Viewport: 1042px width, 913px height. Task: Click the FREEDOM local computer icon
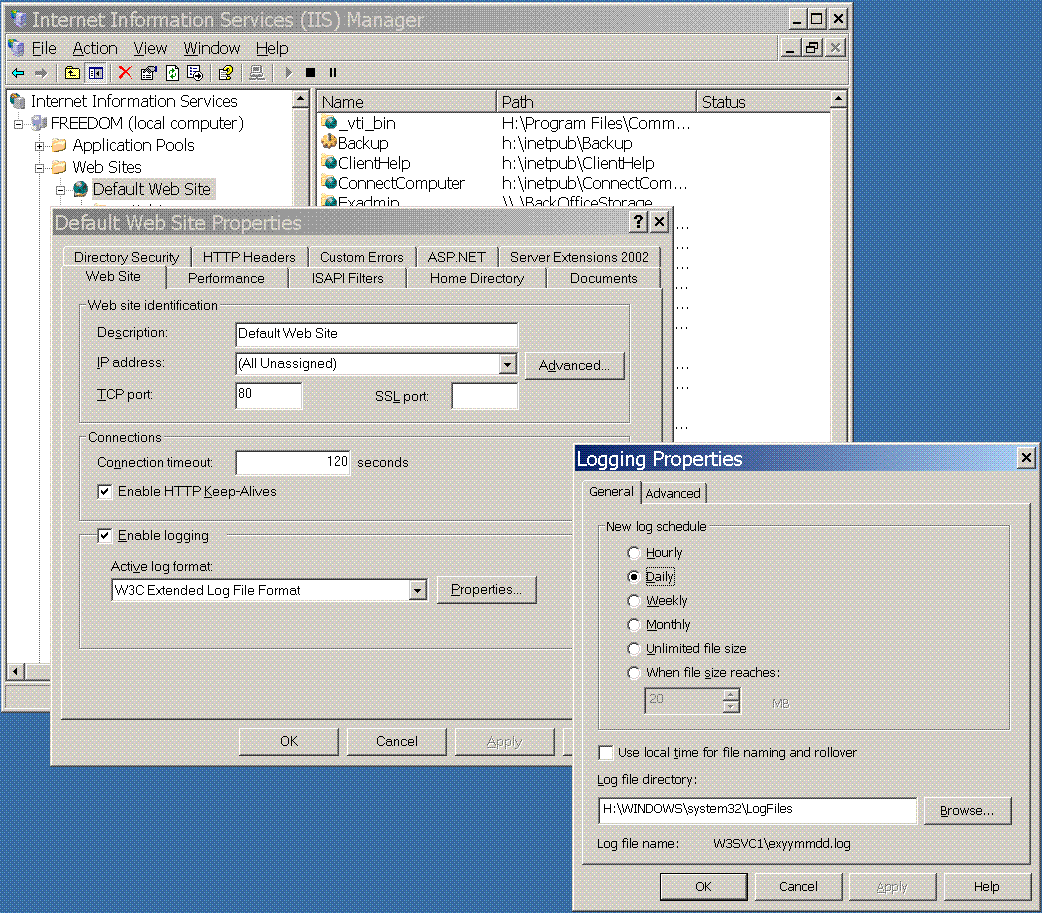click(40, 123)
